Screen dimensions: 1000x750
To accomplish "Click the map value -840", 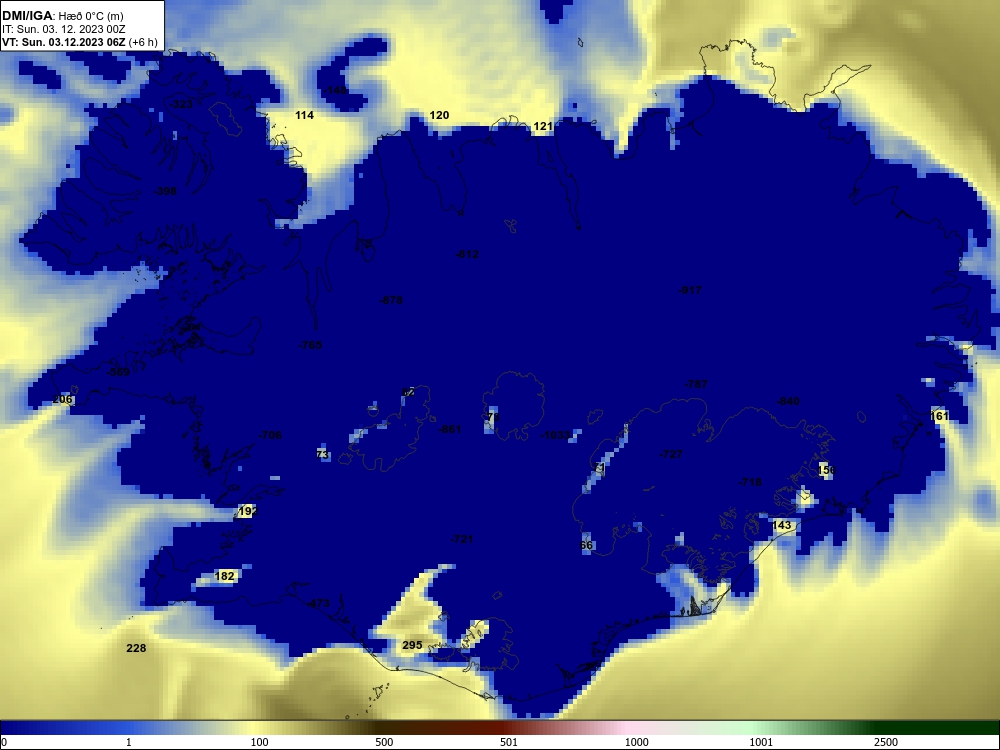I will tap(788, 401).
